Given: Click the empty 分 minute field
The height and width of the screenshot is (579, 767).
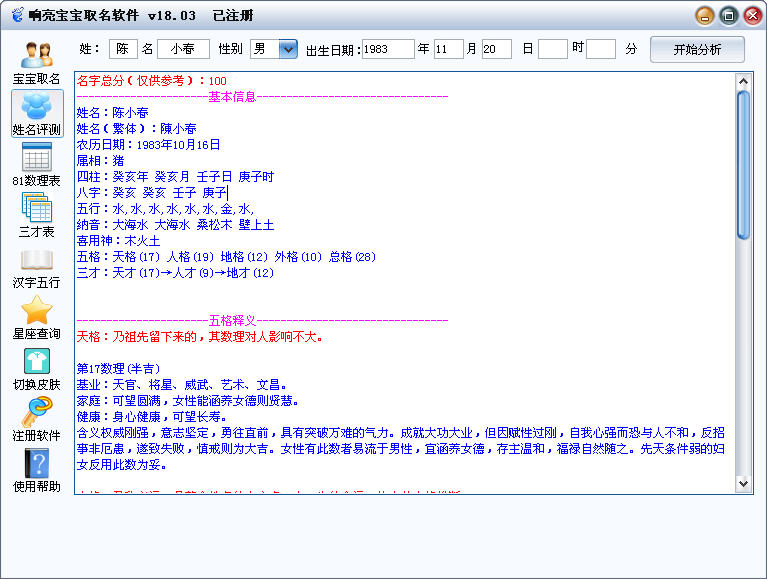Looking at the screenshot, I should coord(600,49).
